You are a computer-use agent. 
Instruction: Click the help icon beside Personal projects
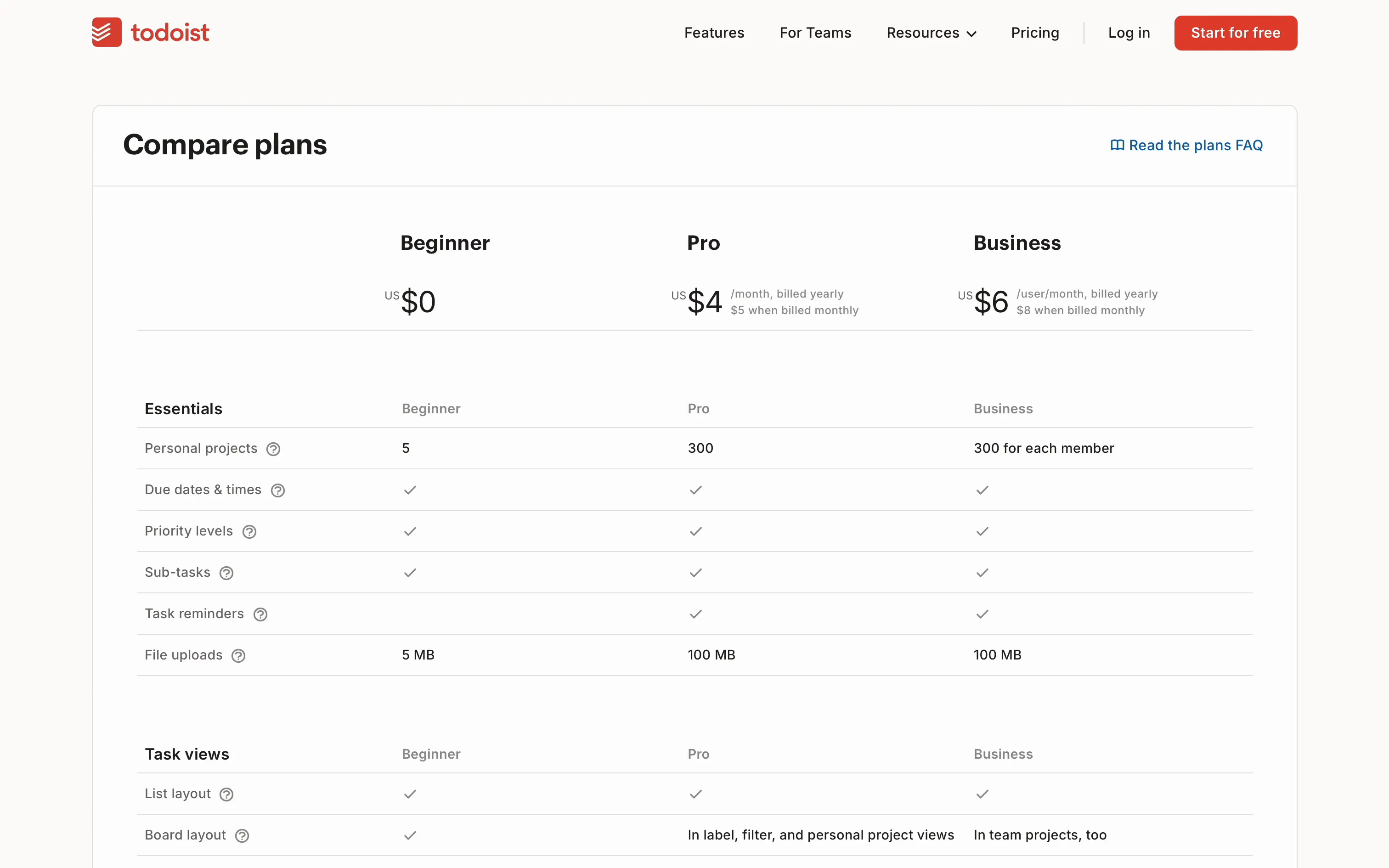click(273, 449)
